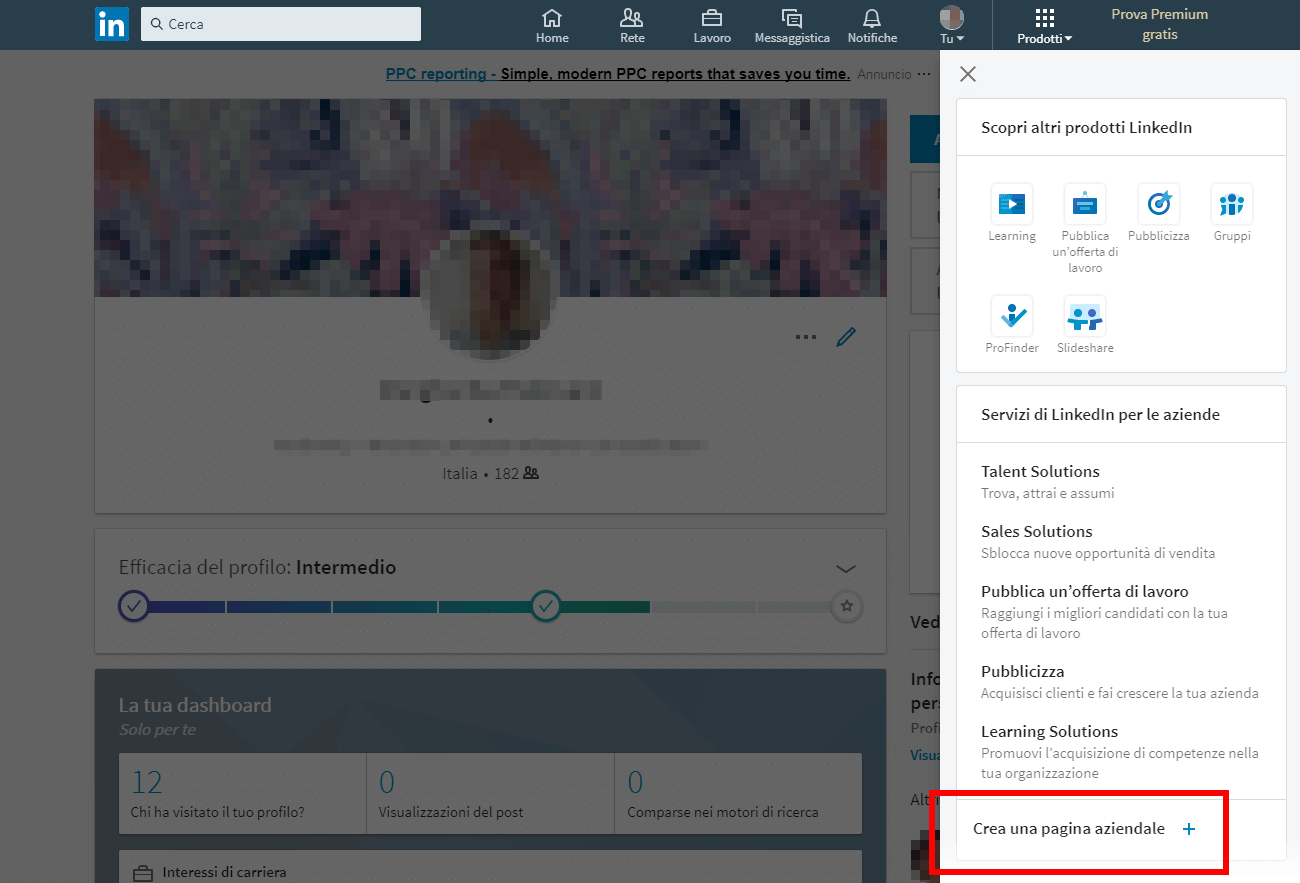Open Comparse nei motori di ricerca
Image resolution: width=1300 pixels, height=883 pixels.
point(738,793)
